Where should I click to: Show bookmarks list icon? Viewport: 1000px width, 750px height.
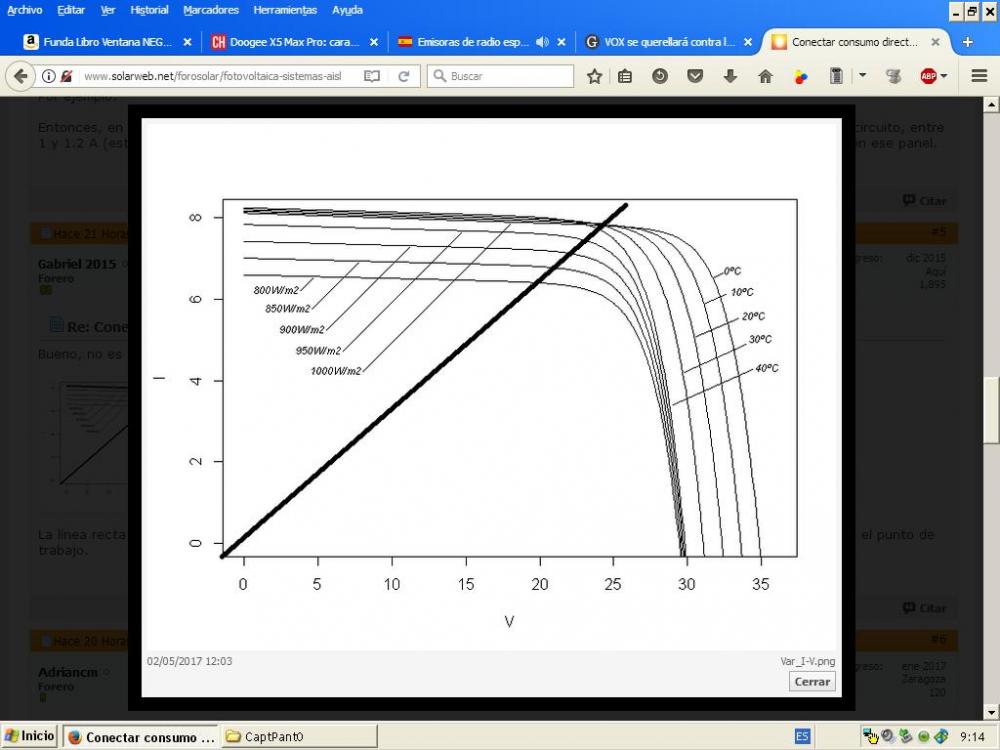(625, 77)
